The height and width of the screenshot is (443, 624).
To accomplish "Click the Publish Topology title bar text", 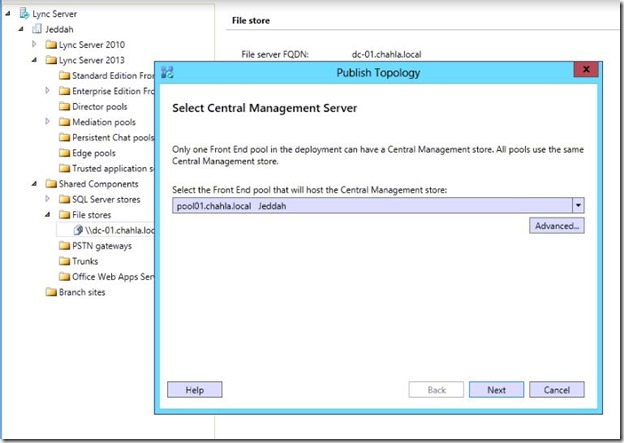I will 378,73.
